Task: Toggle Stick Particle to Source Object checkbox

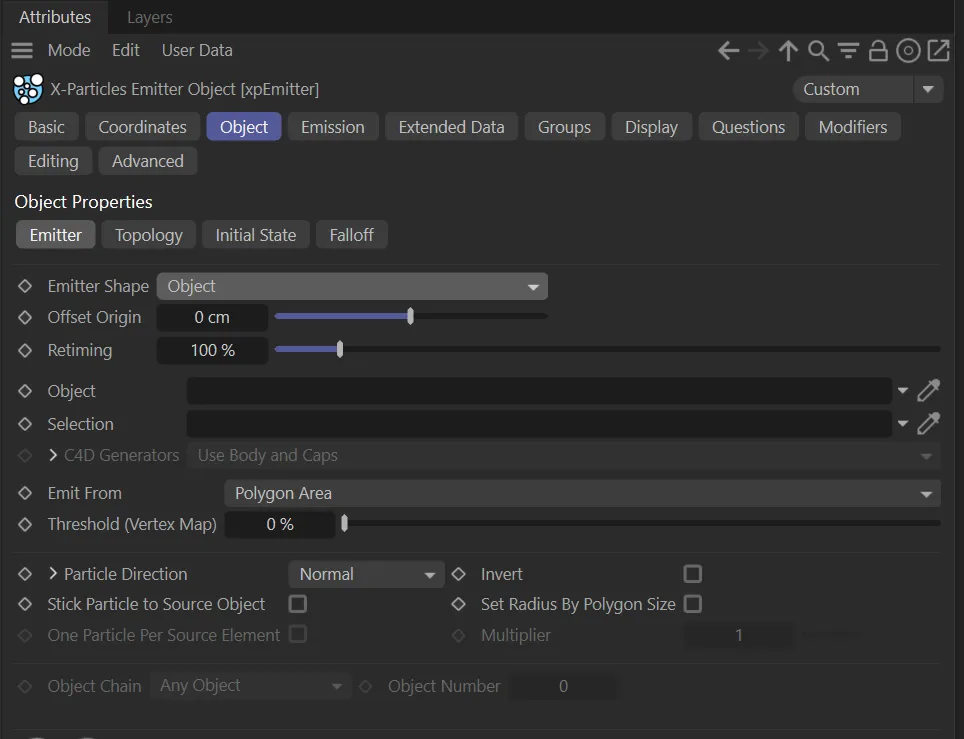Action: pos(297,604)
